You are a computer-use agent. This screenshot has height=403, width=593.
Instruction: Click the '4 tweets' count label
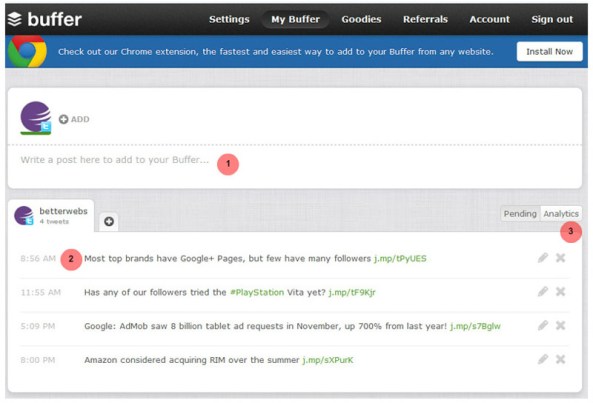click(x=54, y=222)
